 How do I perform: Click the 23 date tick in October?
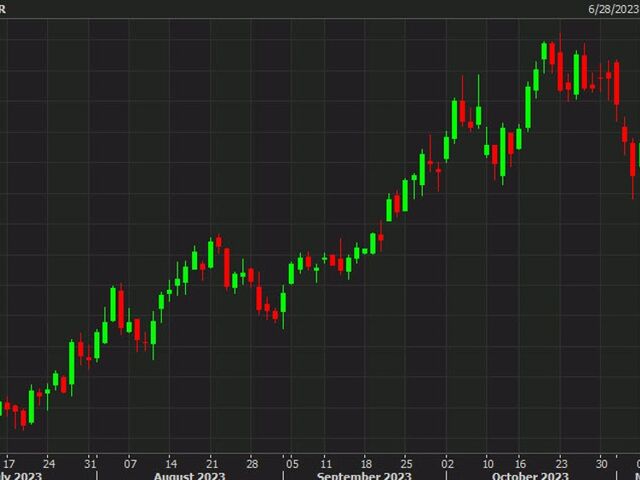pyautogui.click(x=562, y=463)
